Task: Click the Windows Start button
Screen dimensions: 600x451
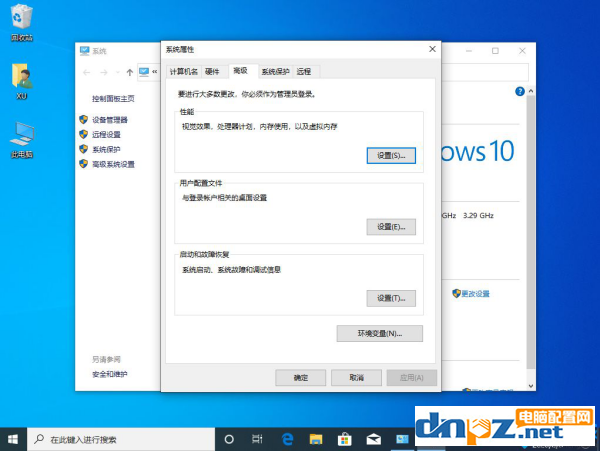Action: (13, 439)
